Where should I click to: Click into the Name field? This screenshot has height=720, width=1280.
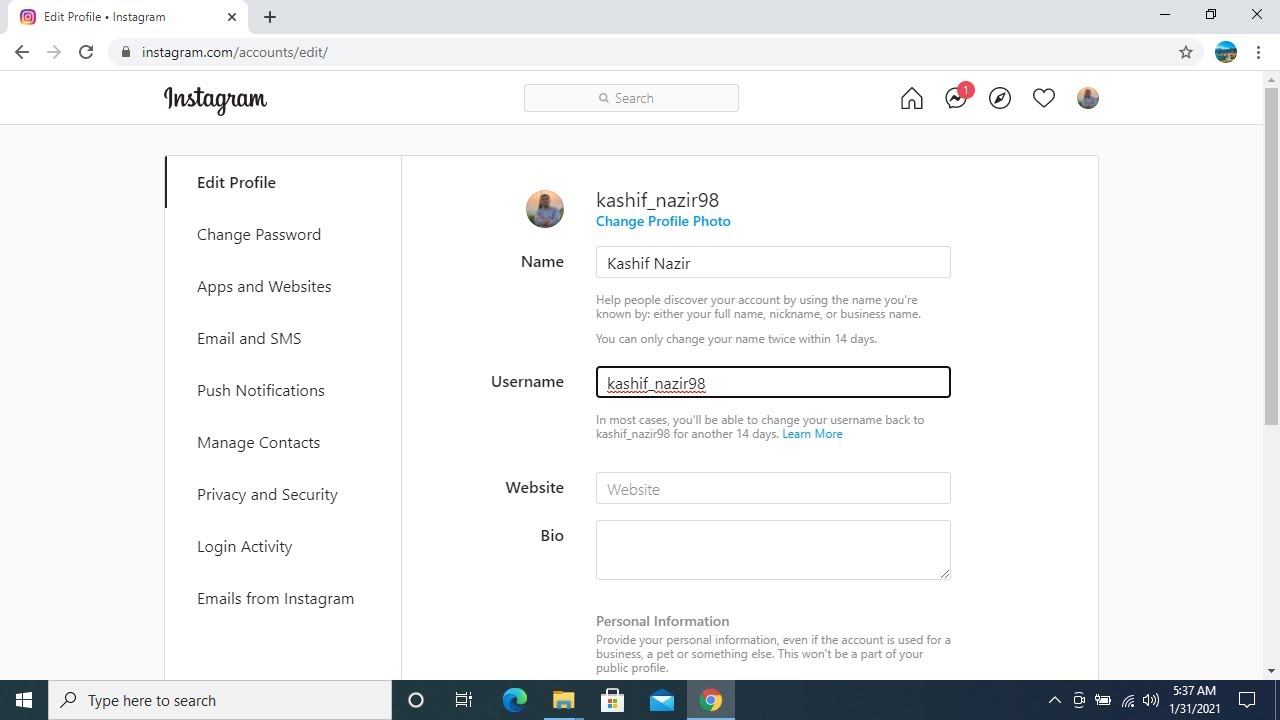773,262
